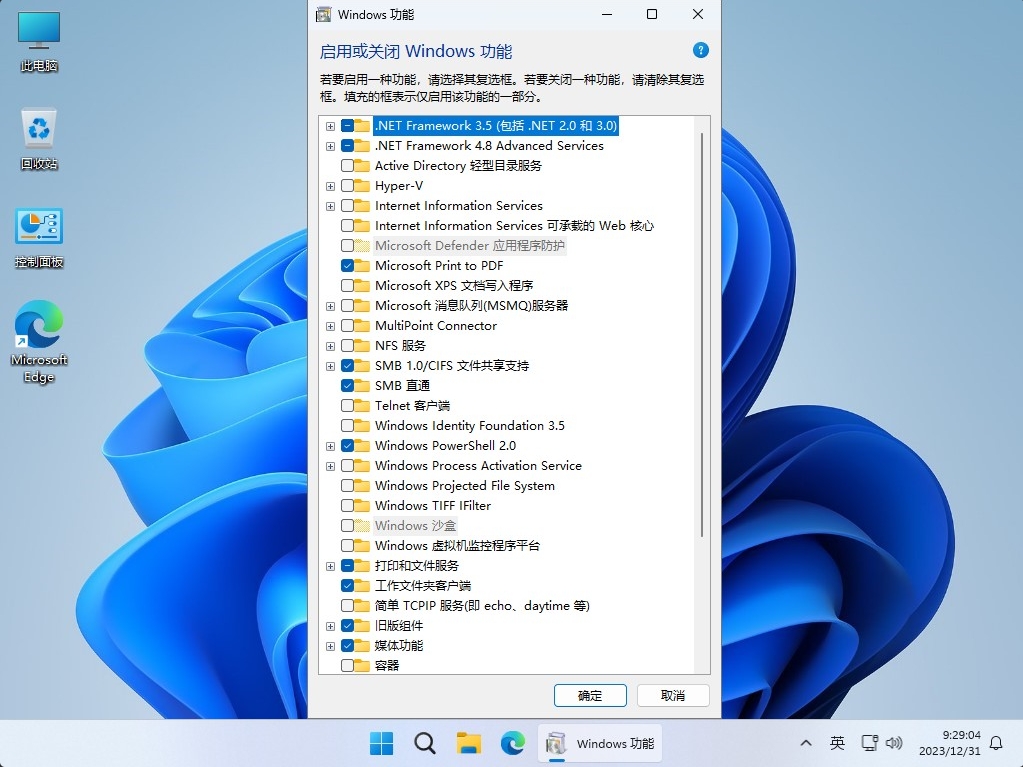Viewport: 1023px width, 767px height.
Task: Enable the Telnet client checkbox
Action: click(347, 406)
